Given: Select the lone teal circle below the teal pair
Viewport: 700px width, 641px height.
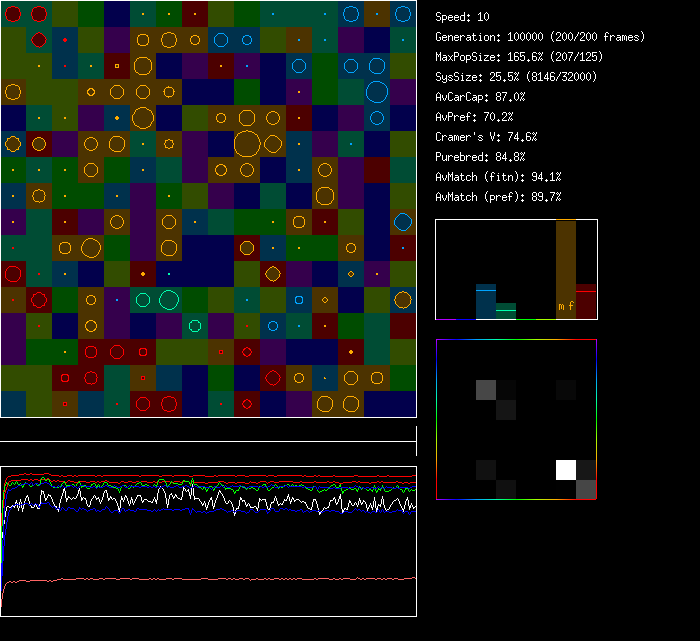Looking at the screenshot, I should coord(195,325).
